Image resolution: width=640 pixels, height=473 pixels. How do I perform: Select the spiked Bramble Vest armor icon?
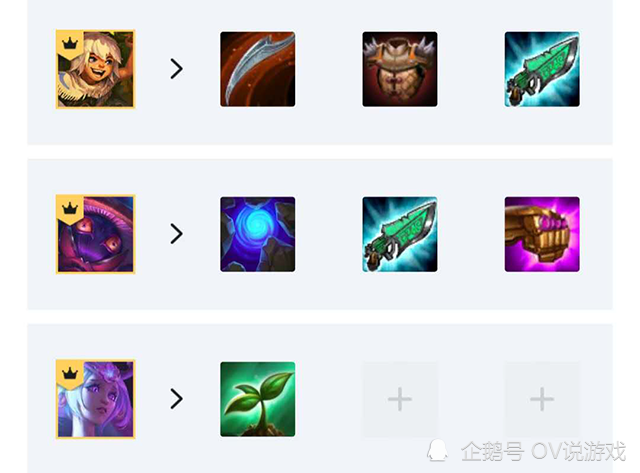pyautogui.click(x=400, y=69)
